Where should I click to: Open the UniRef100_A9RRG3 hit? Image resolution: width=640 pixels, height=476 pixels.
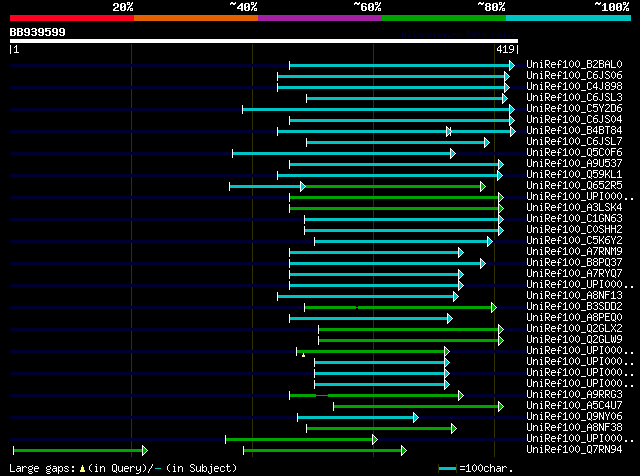574,395
